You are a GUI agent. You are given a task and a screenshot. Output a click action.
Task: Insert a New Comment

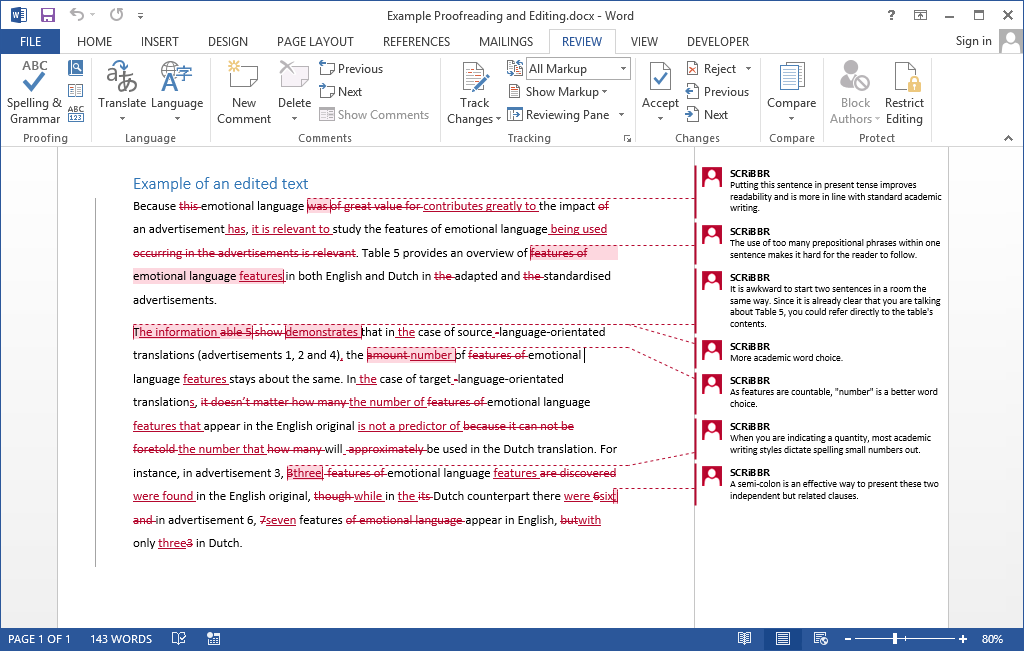[x=243, y=90]
